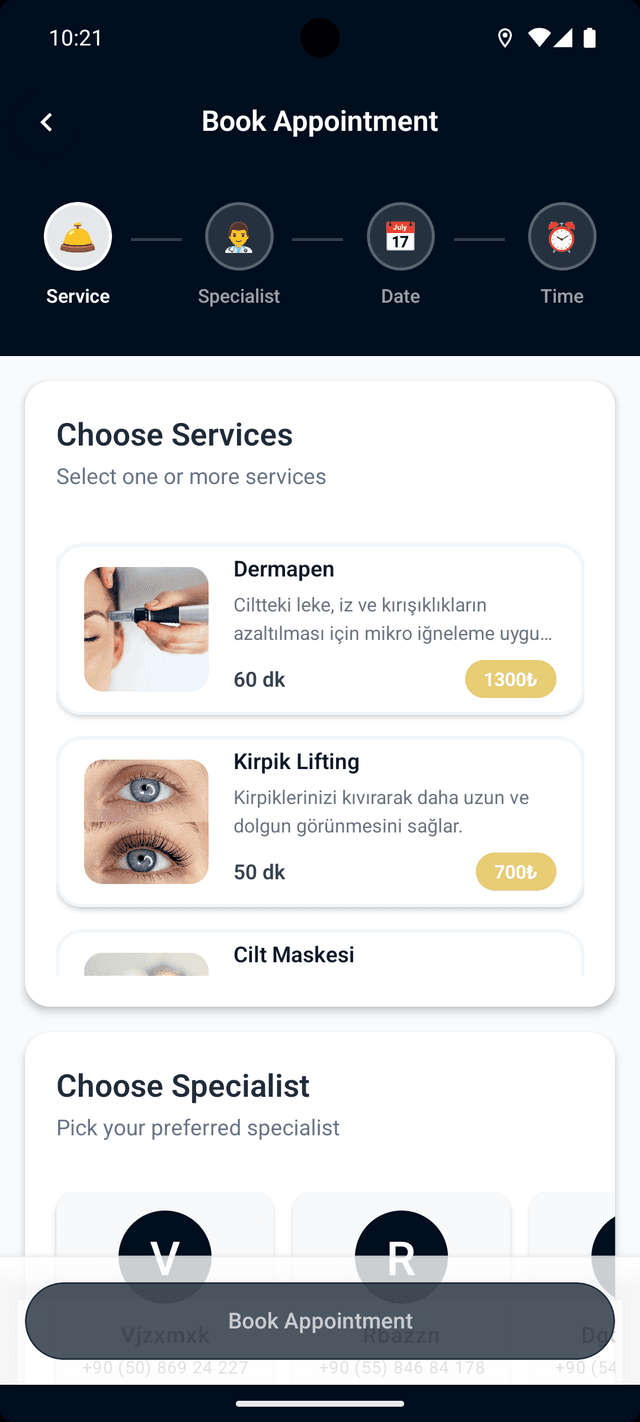This screenshot has width=640, height=1422.
Task: Tap the Time alarm clock icon
Action: pyautogui.click(x=562, y=237)
